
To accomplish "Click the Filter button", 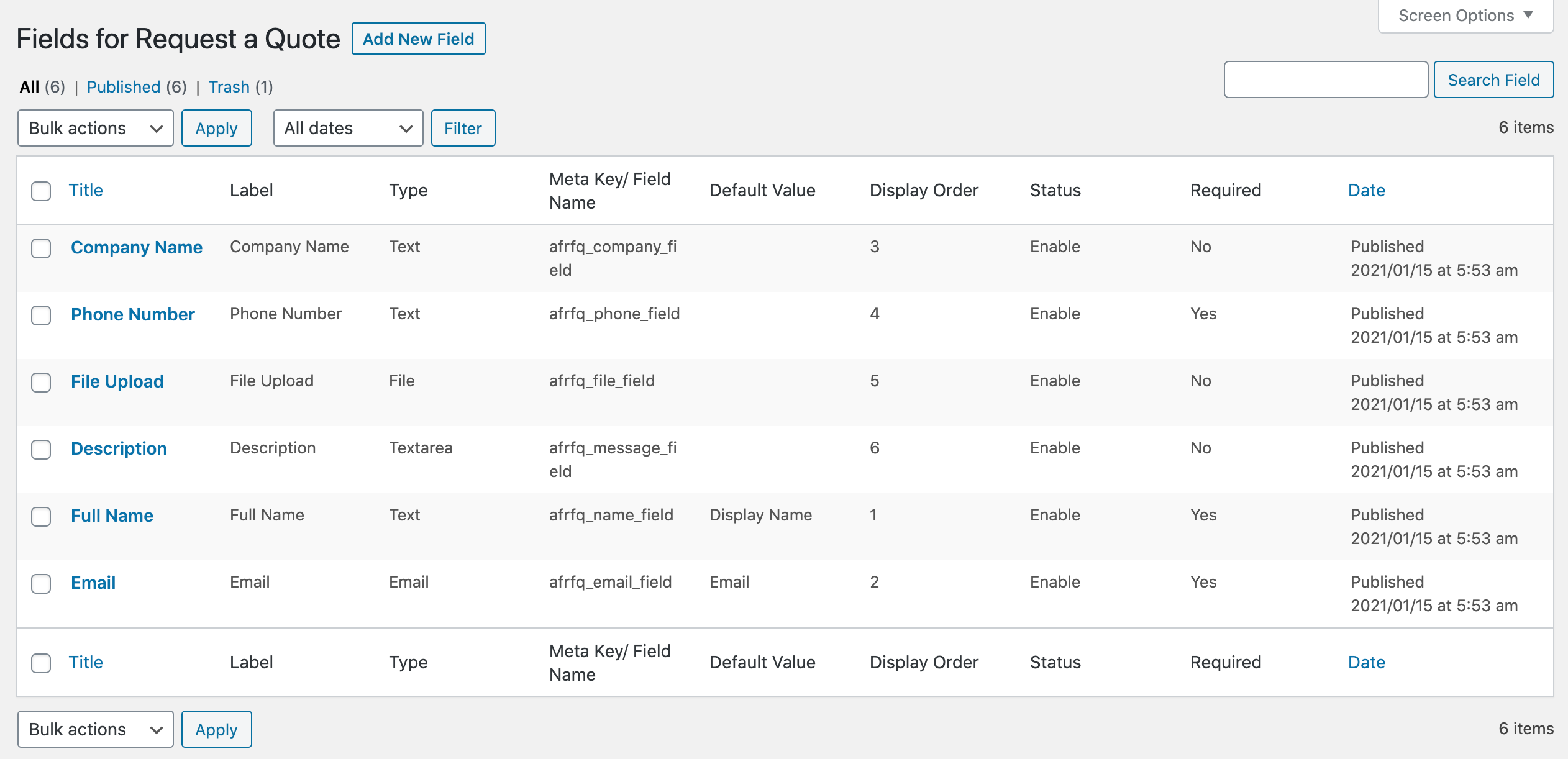I will (x=463, y=128).
